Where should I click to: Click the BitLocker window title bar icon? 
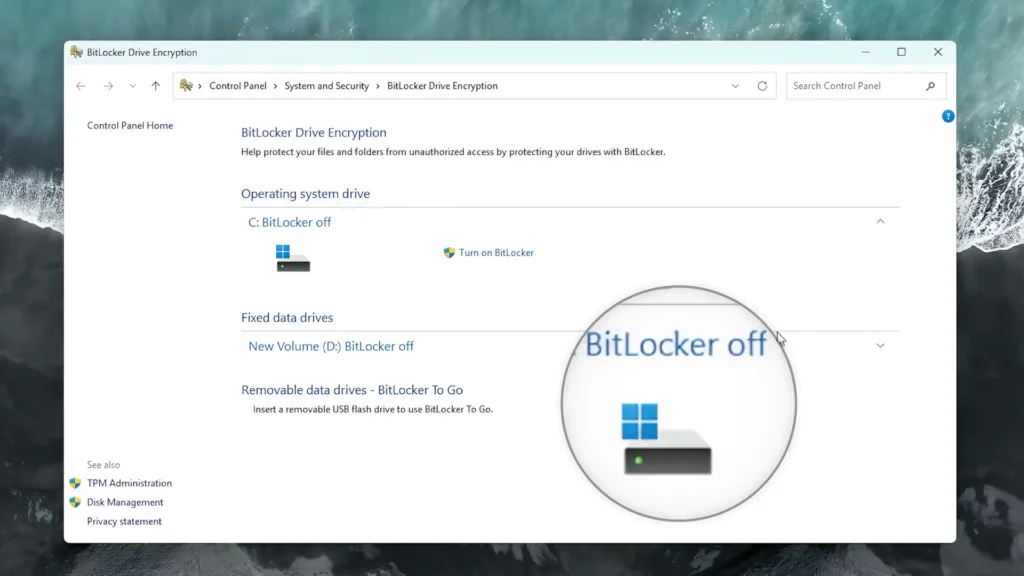pyautogui.click(x=76, y=52)
